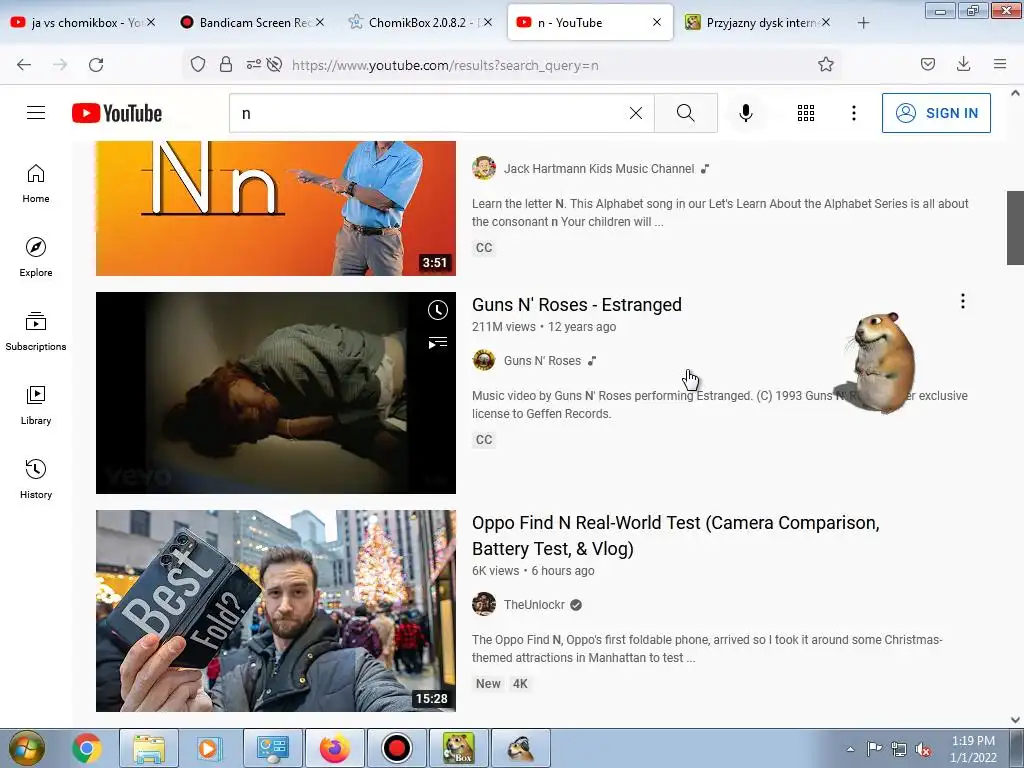This screenshot has height=768, width=1024.
Task: Go to Home in the sidebar
Action: pyautogui.click(x=36, y=184)
